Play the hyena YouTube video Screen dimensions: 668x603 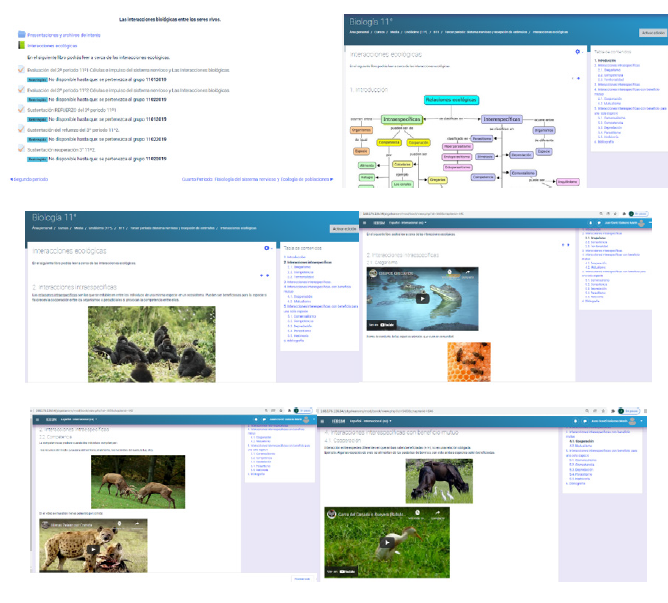click(x=92, y=548)
